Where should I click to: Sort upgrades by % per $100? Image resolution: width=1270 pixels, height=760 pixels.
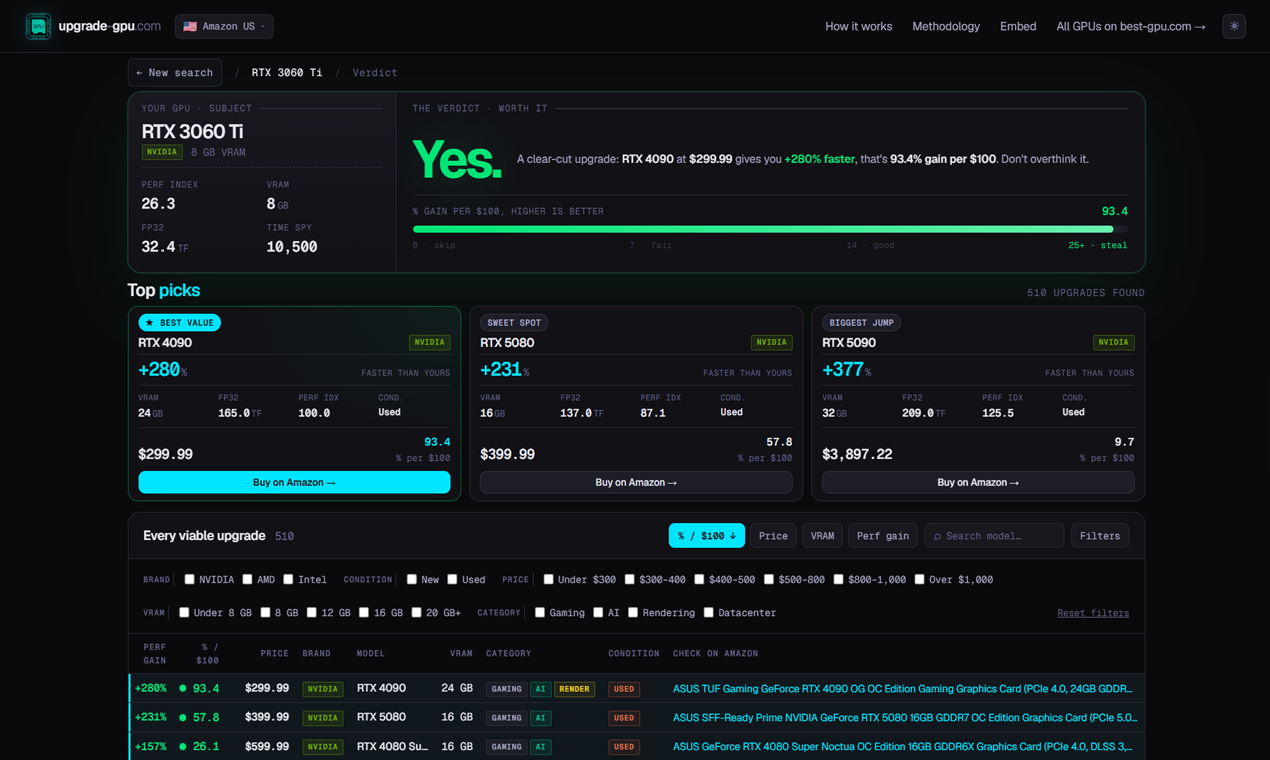click(x=707, y=536)
